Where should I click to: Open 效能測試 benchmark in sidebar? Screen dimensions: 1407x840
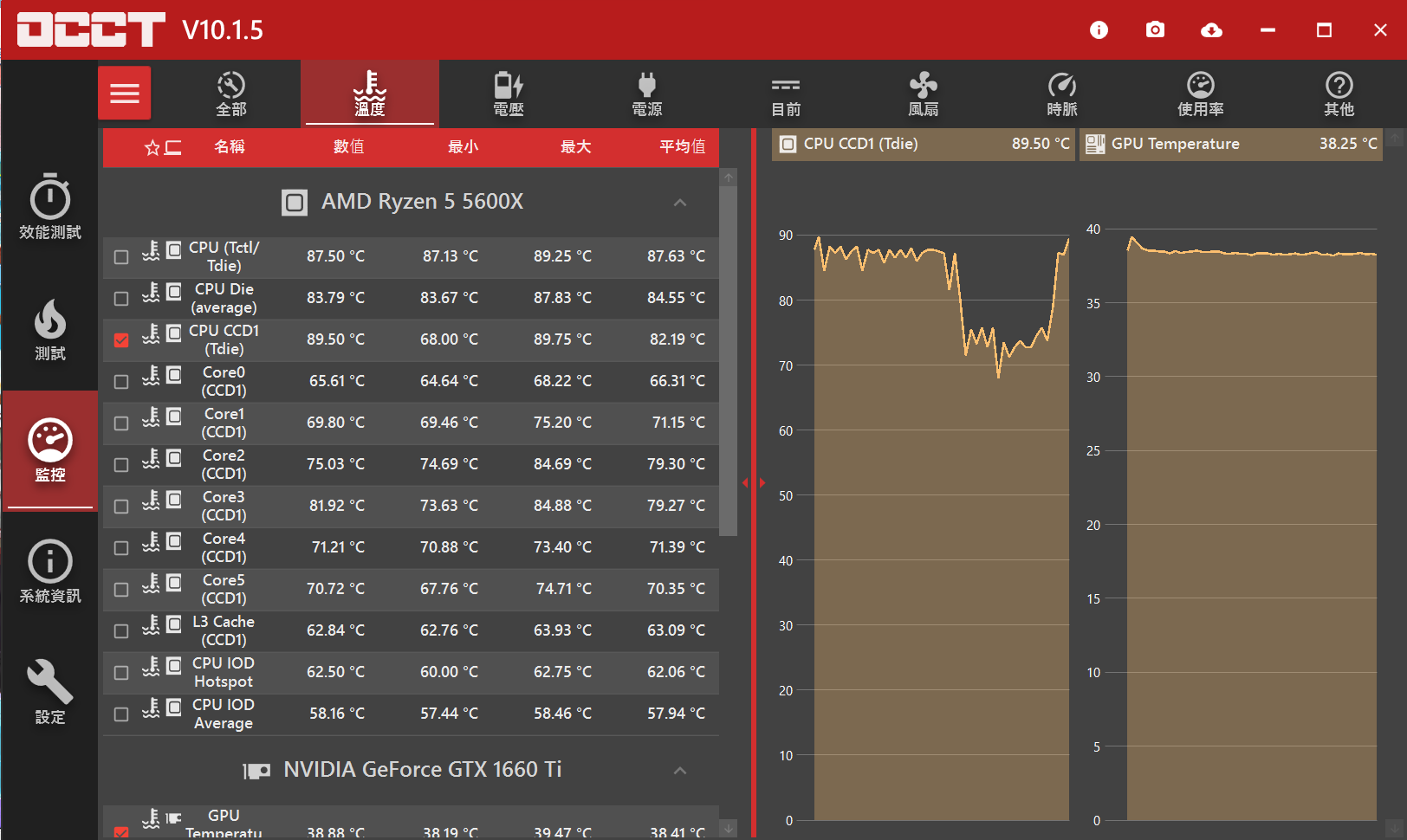[x=50, y=208]
